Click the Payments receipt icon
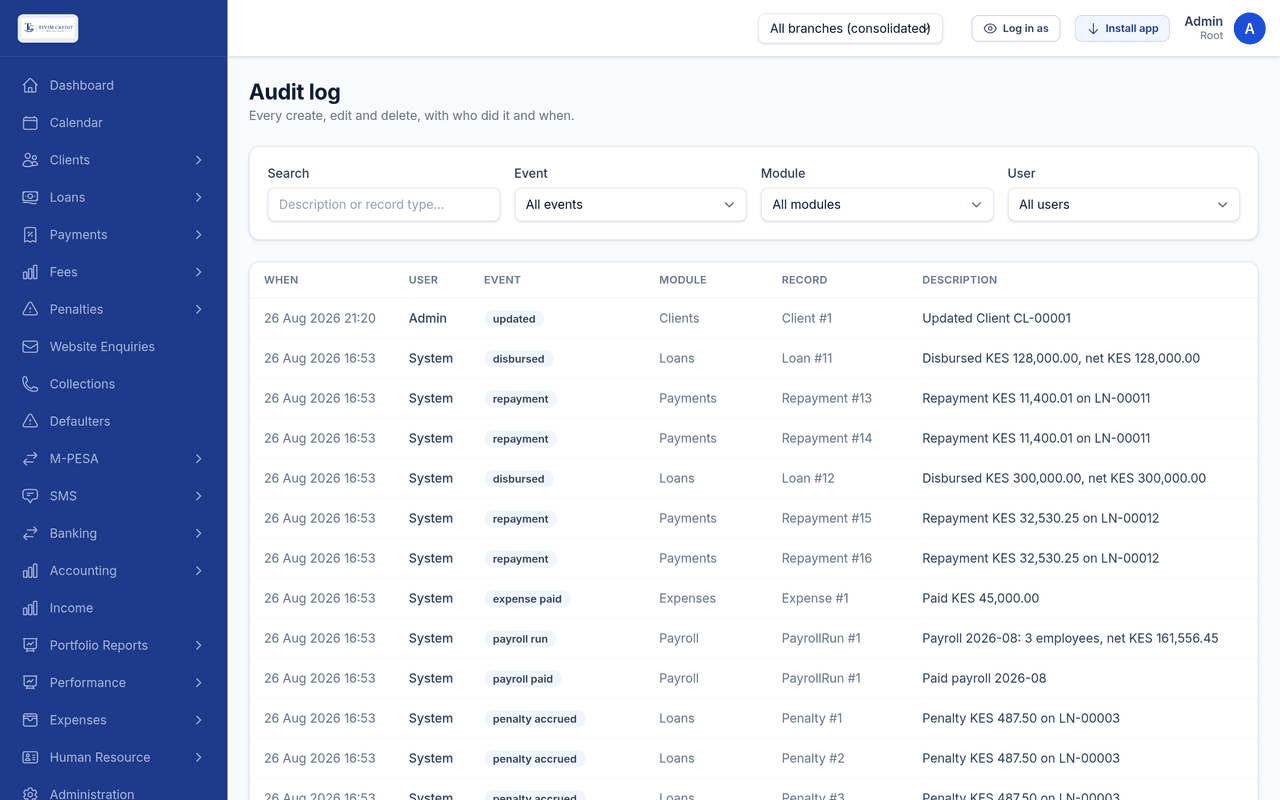 coord(30,234)
